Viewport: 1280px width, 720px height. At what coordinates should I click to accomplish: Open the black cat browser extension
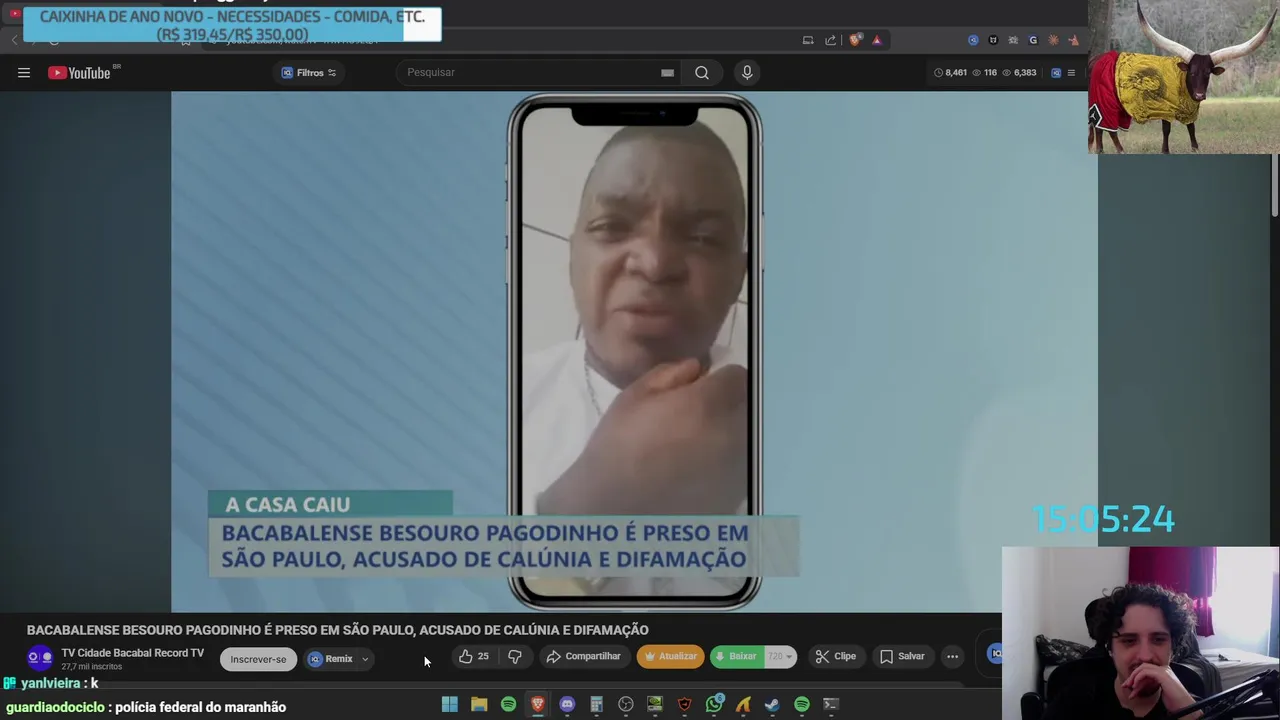click(x=993, y=40)
